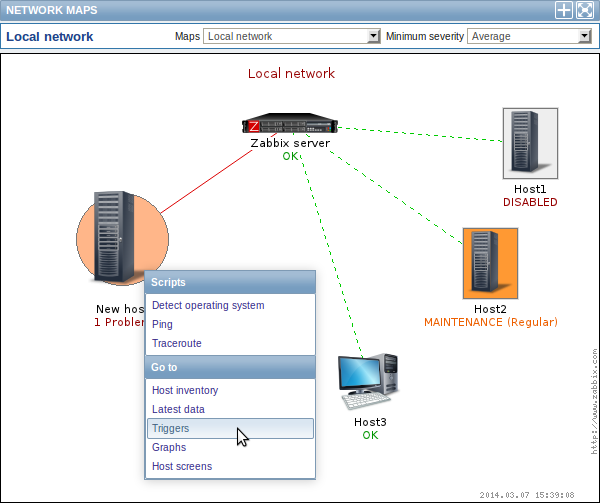Click the New host label

[x=121, y=309]
